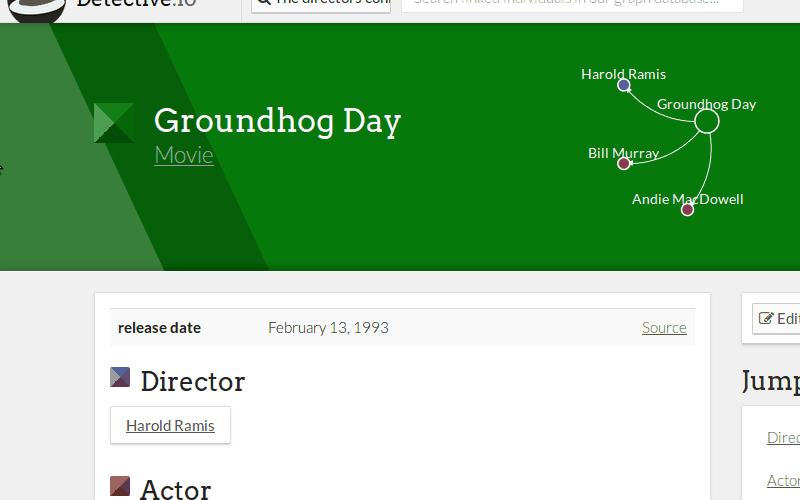Open the directors collection search button
Viewport: 800px width, 500px height.
[x=321, y=4]
